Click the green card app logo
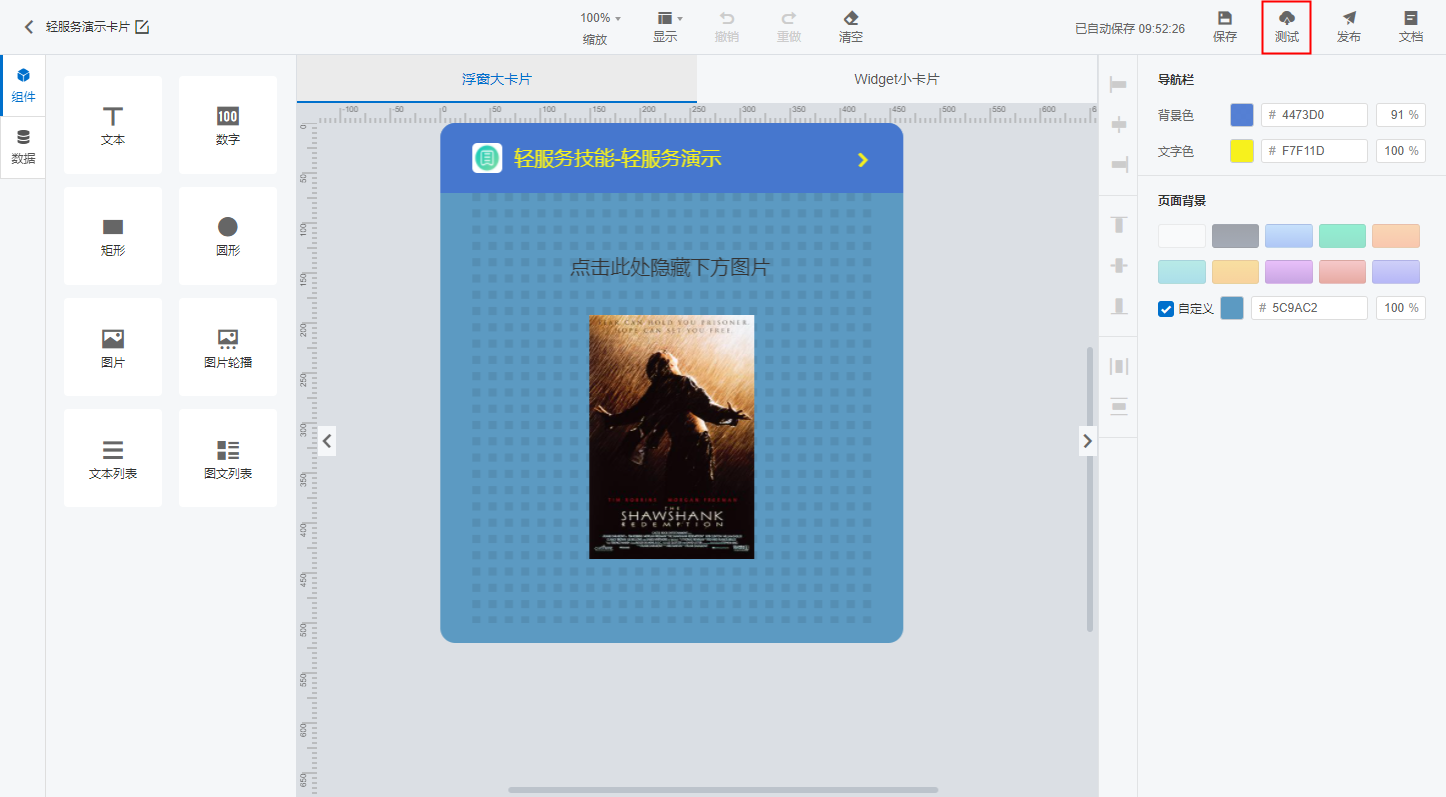1446x797 pixels. point(487,158)
